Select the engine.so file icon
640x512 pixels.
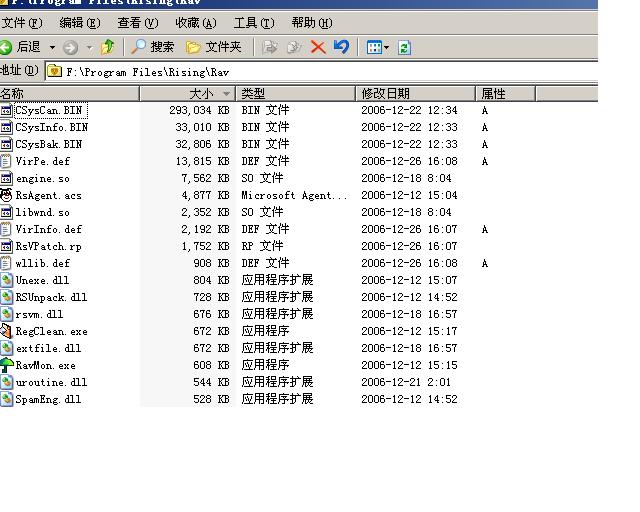[6, 178]
